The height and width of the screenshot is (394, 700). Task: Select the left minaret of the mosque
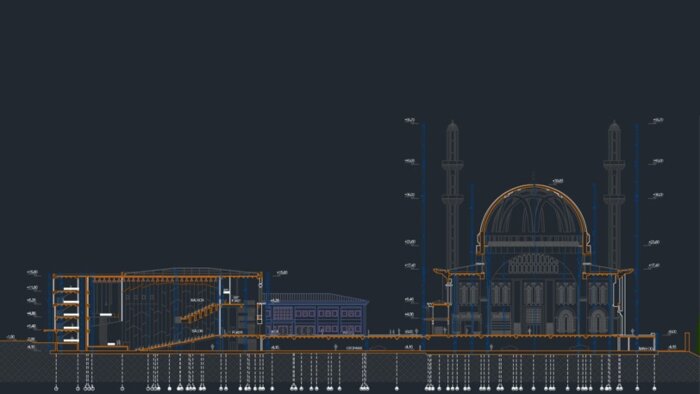452,196
